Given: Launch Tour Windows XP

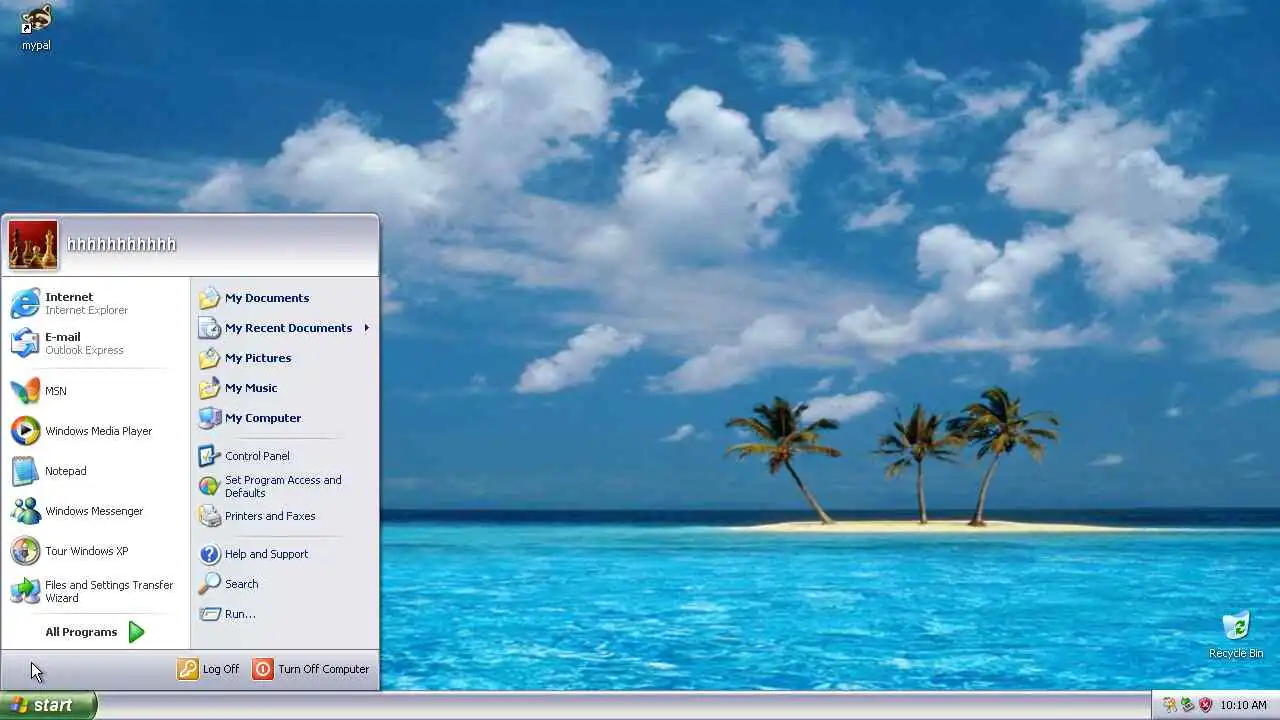Looking at the screenshot, I should point(96,551).
